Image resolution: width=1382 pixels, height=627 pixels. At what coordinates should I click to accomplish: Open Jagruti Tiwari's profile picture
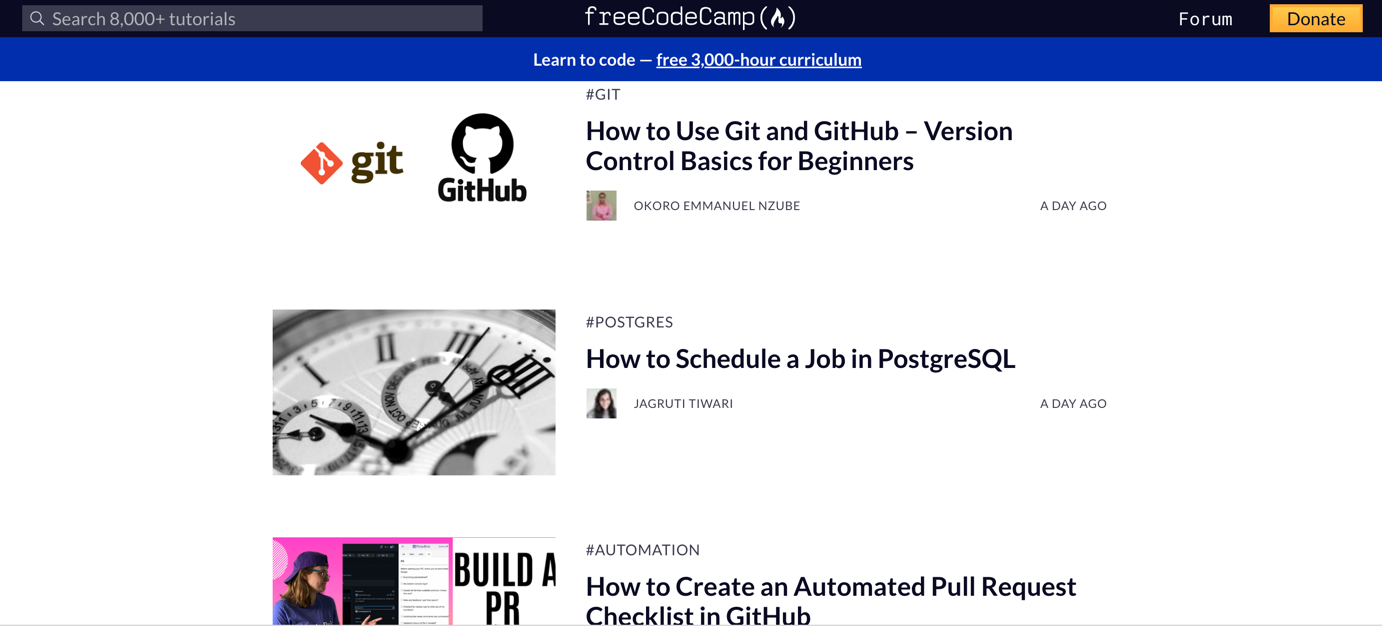[x=601, y=404]
